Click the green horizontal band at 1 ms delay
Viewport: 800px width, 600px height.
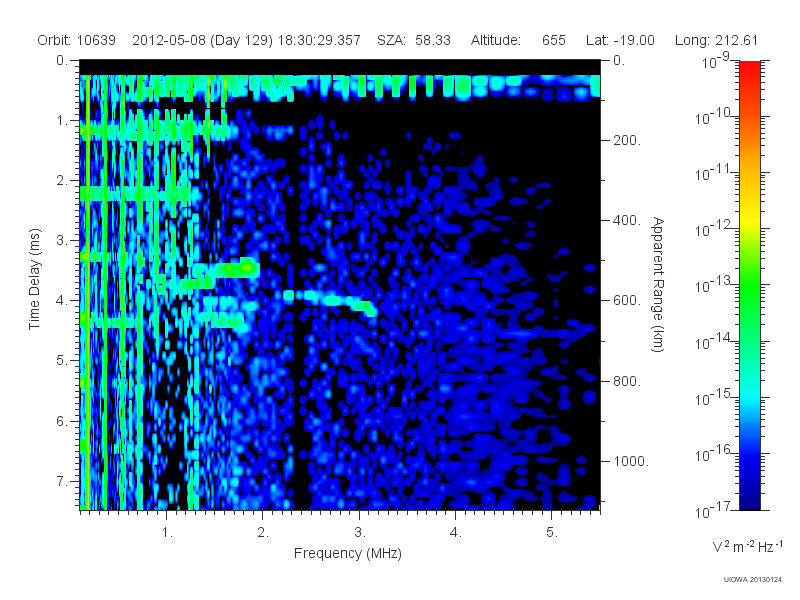click(x=158, y=131)
